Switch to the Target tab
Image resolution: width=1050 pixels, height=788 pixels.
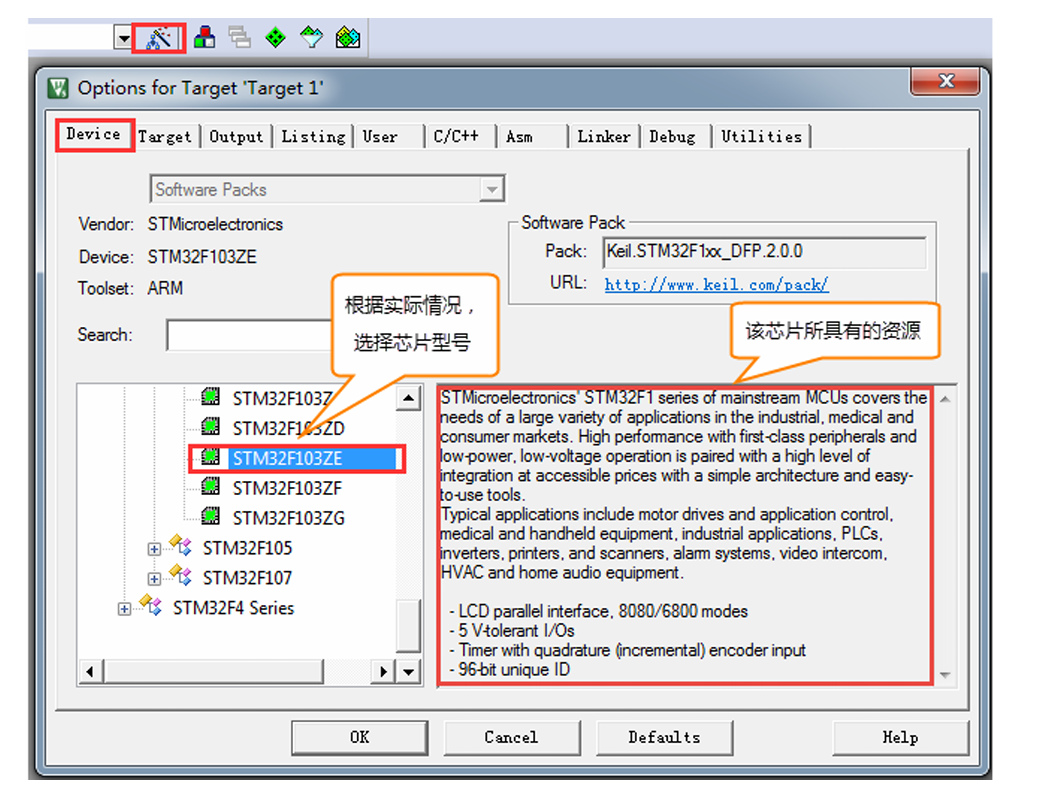tap(165, 137)
